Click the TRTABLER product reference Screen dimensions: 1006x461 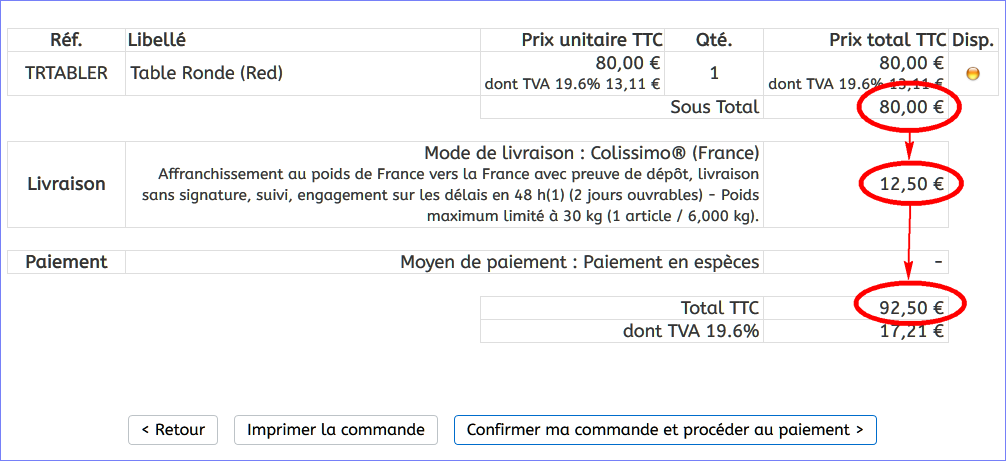point(66,73)
